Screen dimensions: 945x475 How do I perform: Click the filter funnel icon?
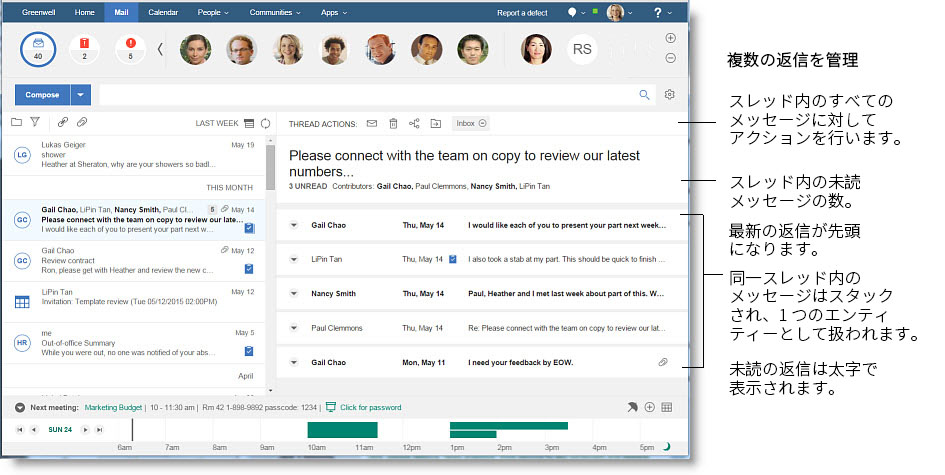(35, 122)
